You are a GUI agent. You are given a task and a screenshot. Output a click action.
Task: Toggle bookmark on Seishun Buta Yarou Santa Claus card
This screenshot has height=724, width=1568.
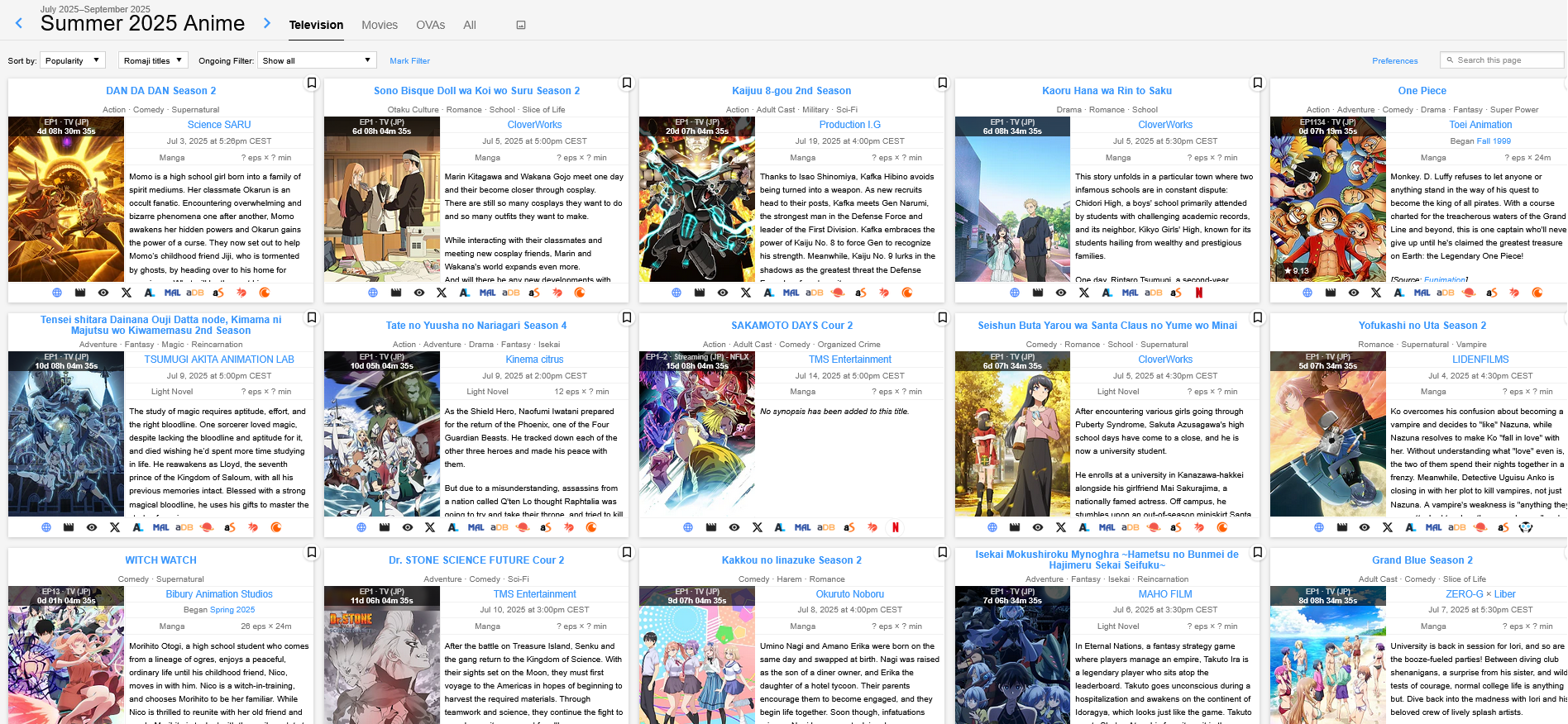coord(1258,317)
